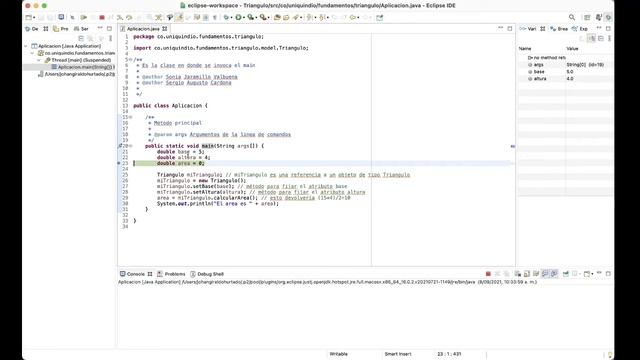Image resolution: width=640 pixels, height=360 pixels.
Task: Click the Step Into icon
Action: tap(120, 18)
